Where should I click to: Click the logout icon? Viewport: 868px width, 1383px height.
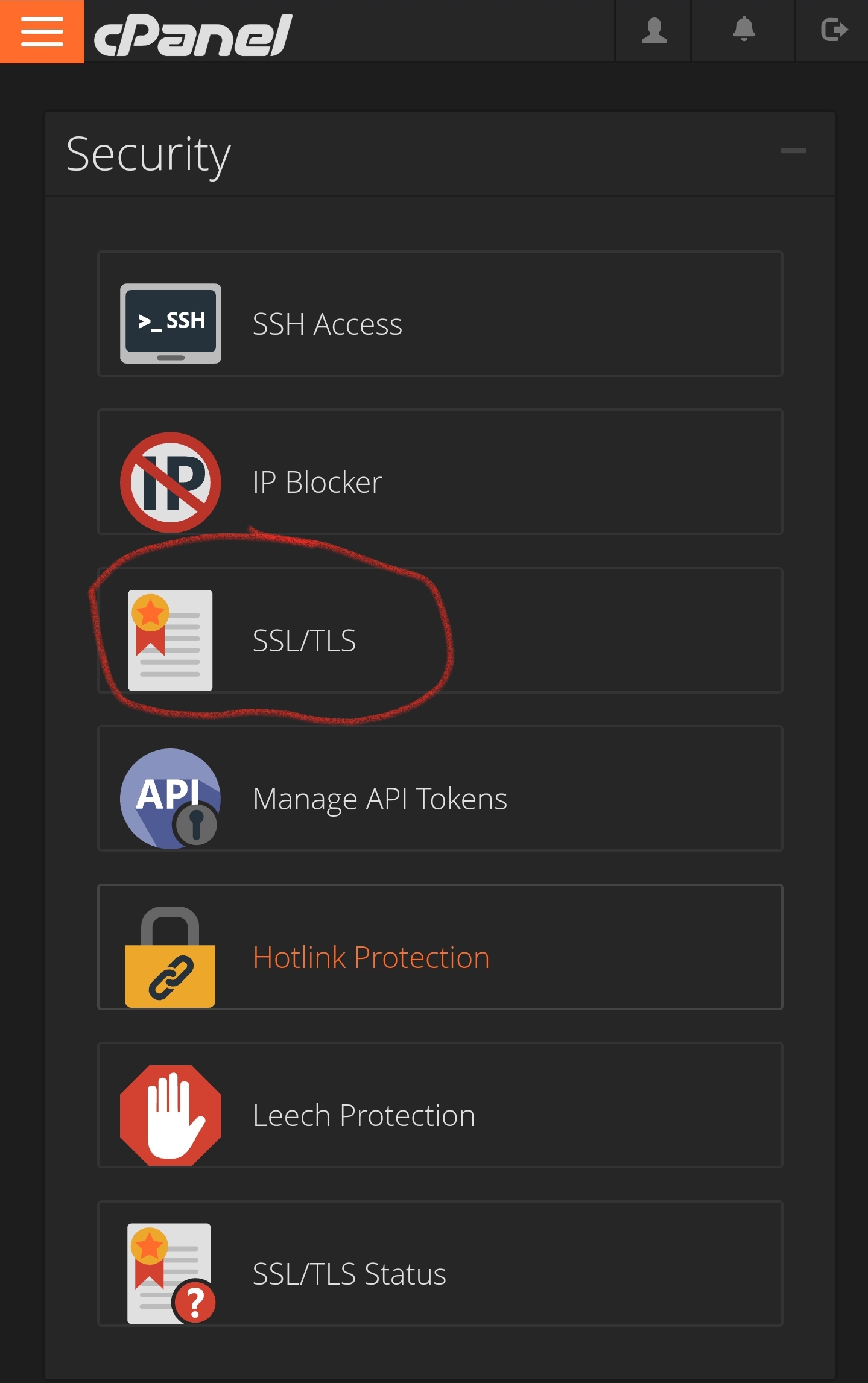click(x=834, y=30)
